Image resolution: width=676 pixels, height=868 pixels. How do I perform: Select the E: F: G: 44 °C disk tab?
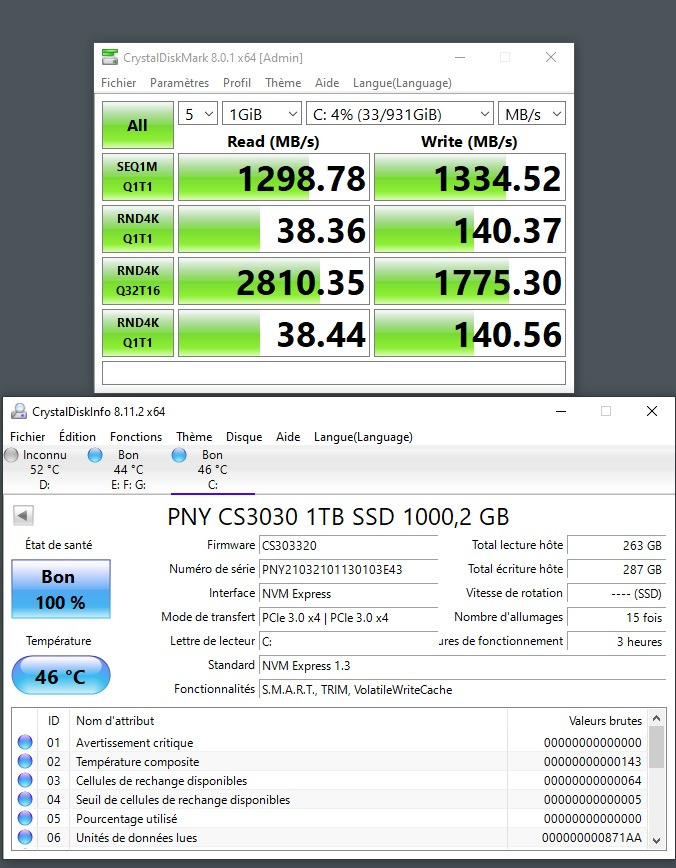[x=127, y=469]
